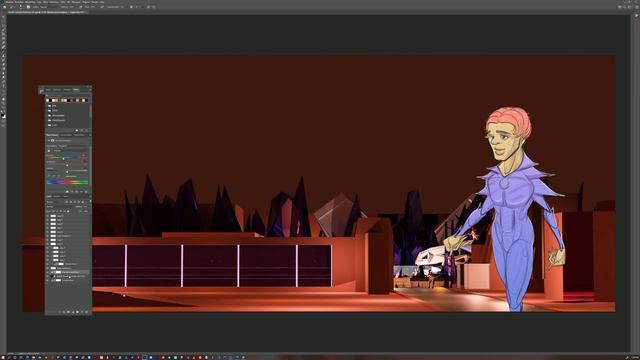The image size is (640, 360).
Task: Click the new swatch group folder icon
Action: 77,130
